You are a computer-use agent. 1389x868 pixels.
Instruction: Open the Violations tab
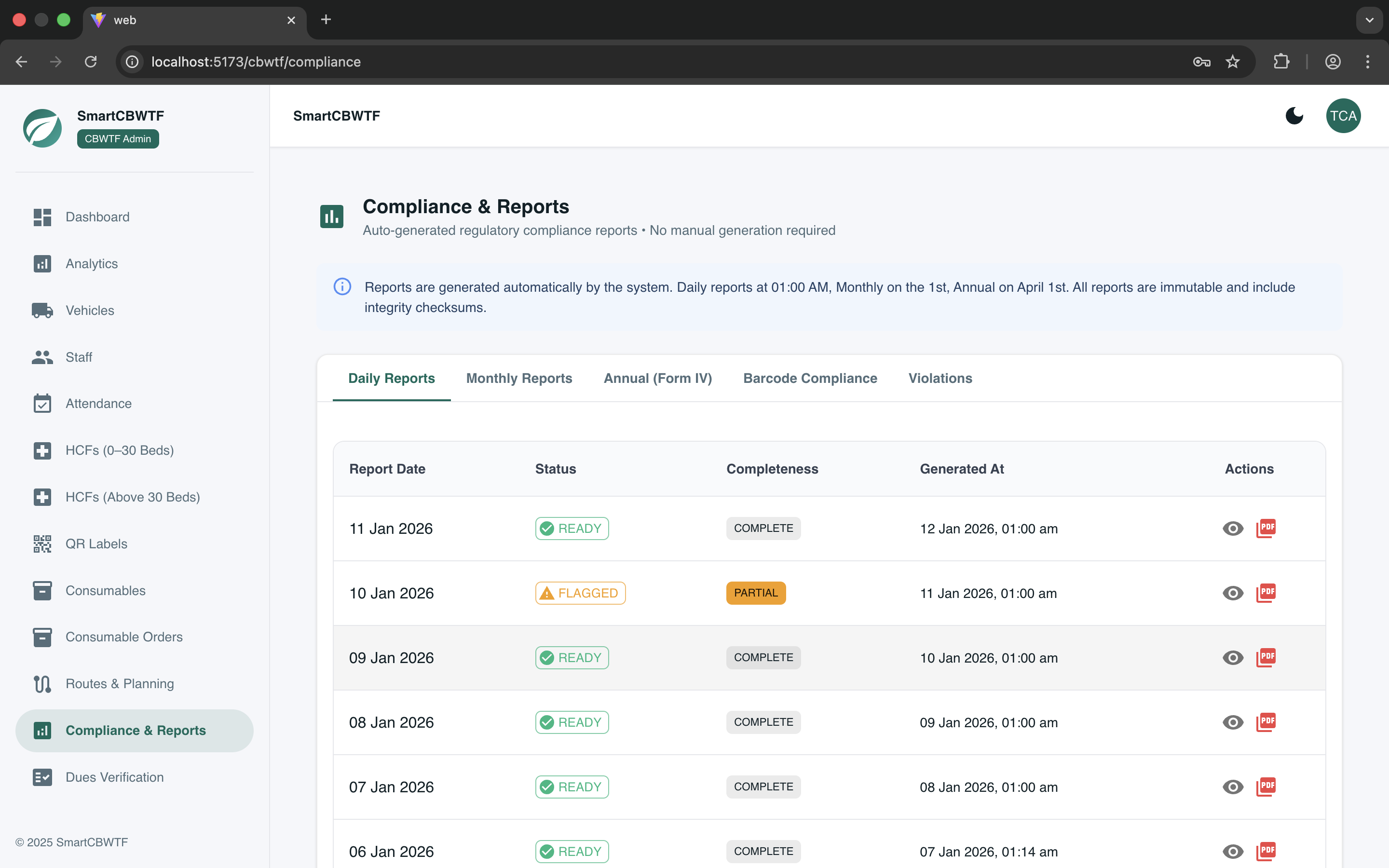pyautogui.click(x=940, y=378)
